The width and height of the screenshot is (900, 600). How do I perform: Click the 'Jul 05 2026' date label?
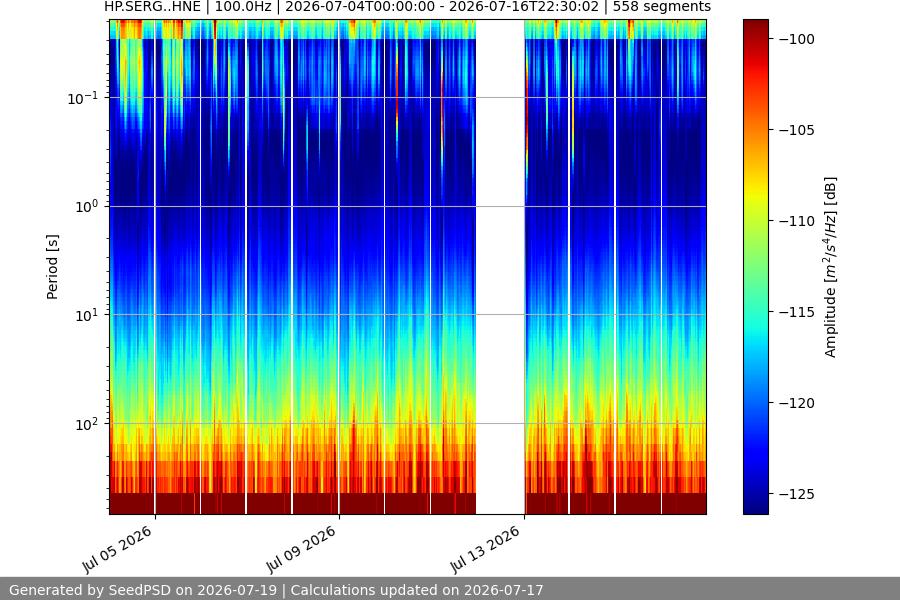click(x=117, y=549)
